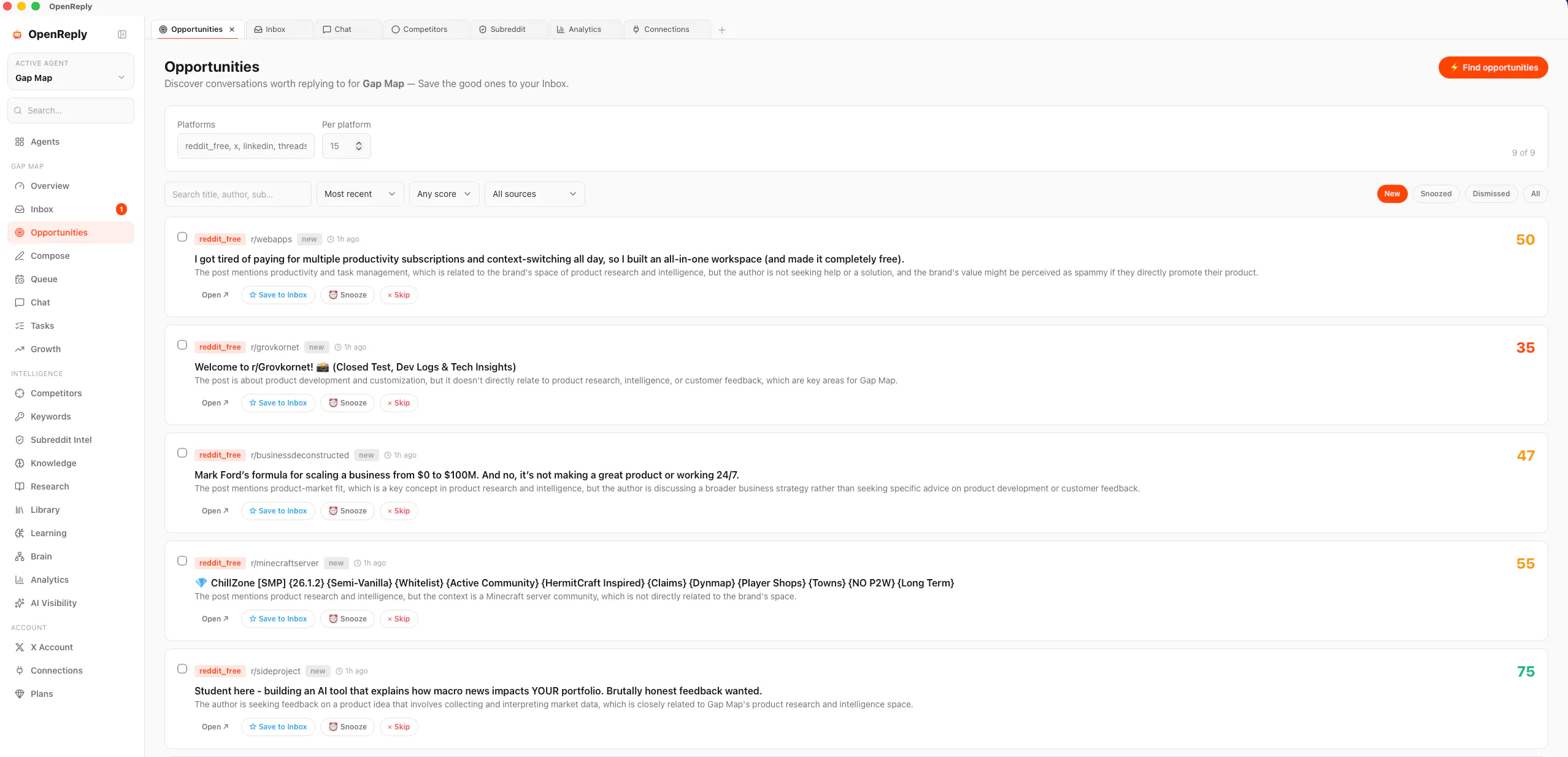Screen dimensions: 1568x757
Task: Open the Growth page
Action: pos(71,349)
